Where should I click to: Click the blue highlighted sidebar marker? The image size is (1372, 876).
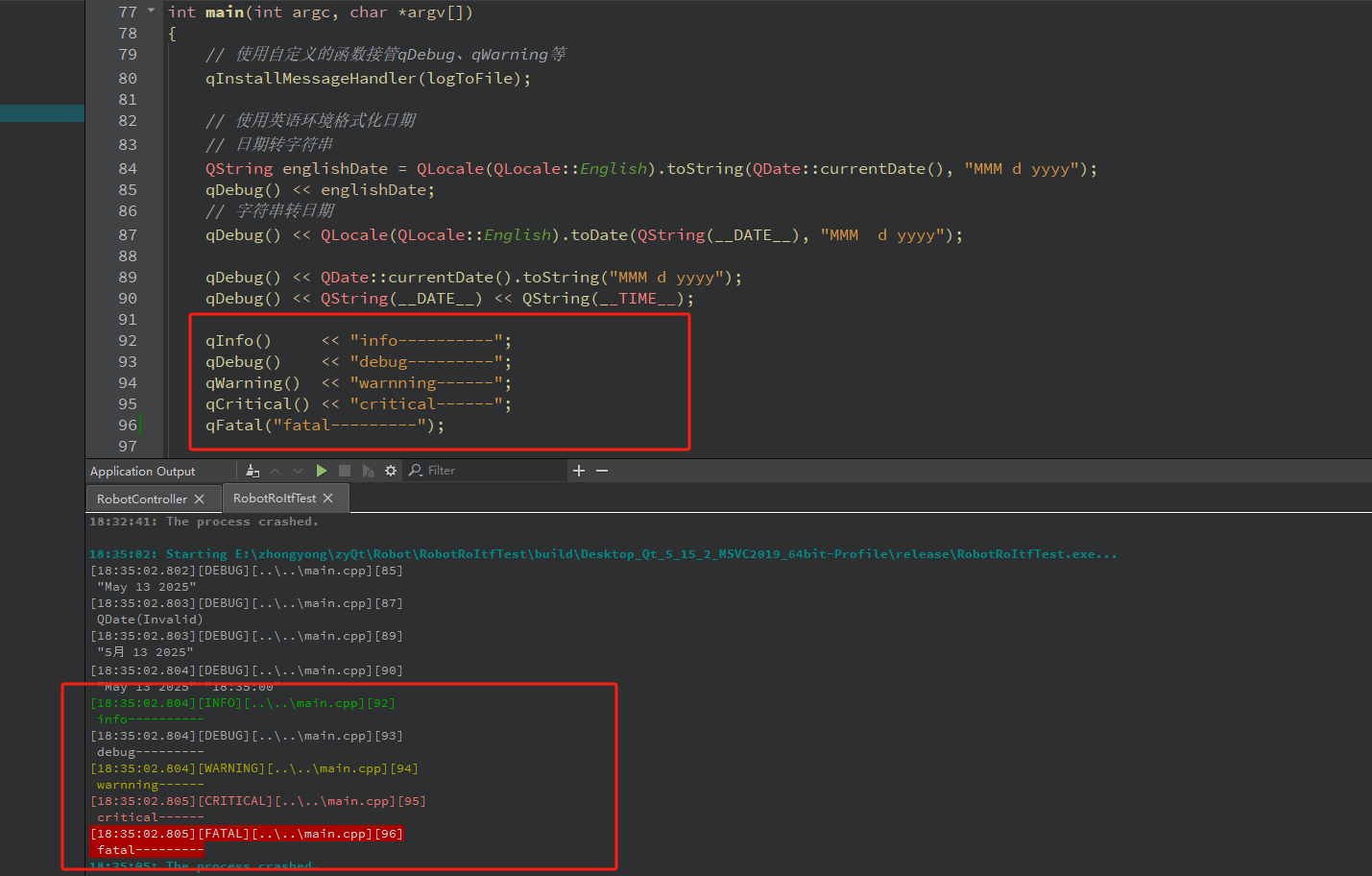coord(41,112)
